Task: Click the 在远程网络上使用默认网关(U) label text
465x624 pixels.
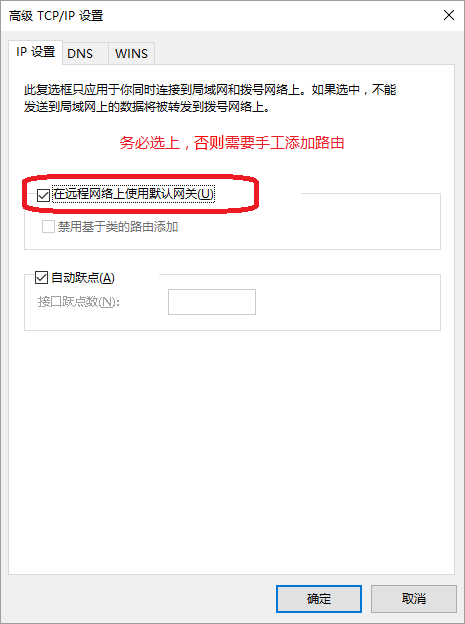Action: coord(133,195)
